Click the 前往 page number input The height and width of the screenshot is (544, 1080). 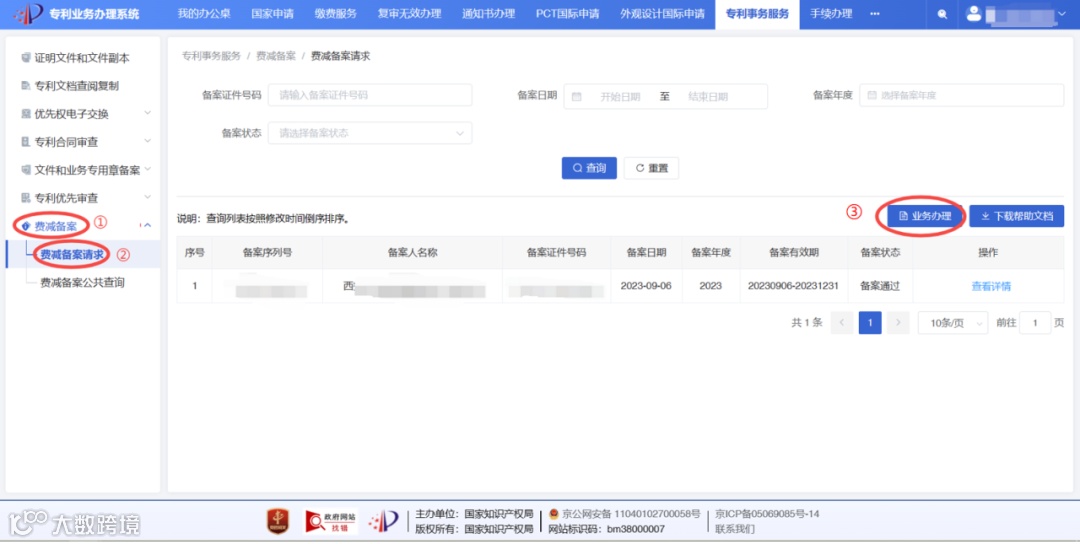tap(1035, 323)
